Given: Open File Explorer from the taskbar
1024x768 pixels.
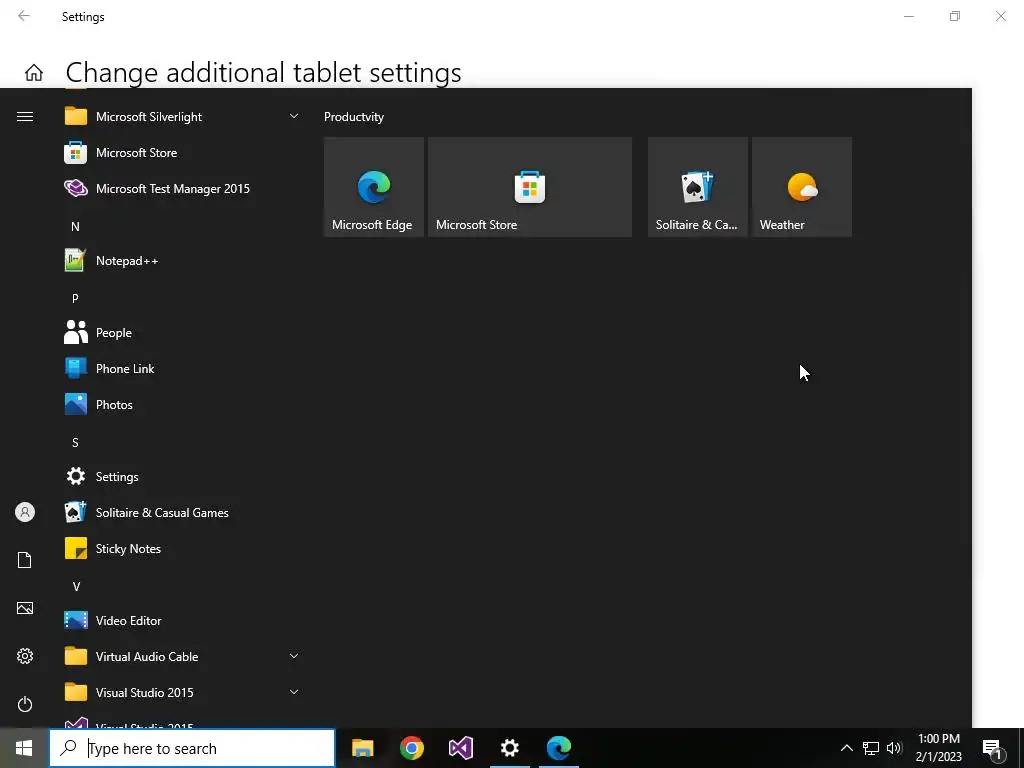Looking at the screenshot, I should 362,748.
